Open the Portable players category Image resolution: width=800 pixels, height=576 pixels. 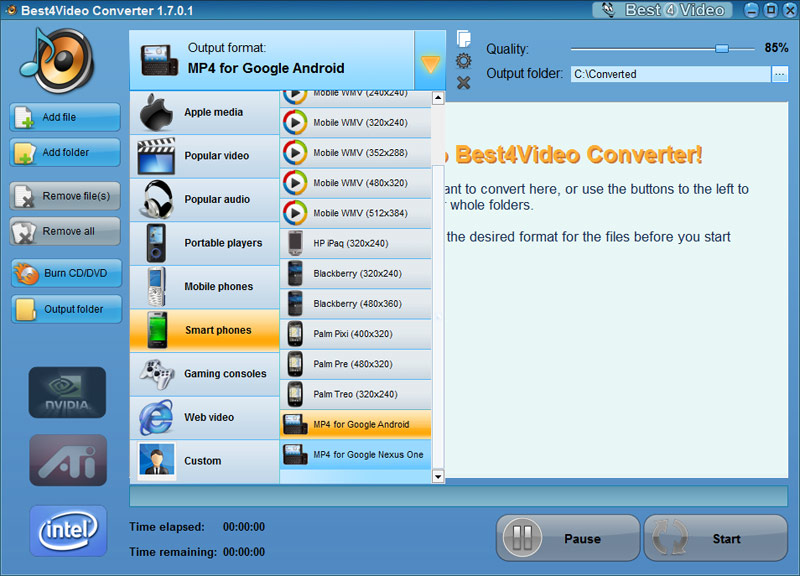tap(205, 243)
